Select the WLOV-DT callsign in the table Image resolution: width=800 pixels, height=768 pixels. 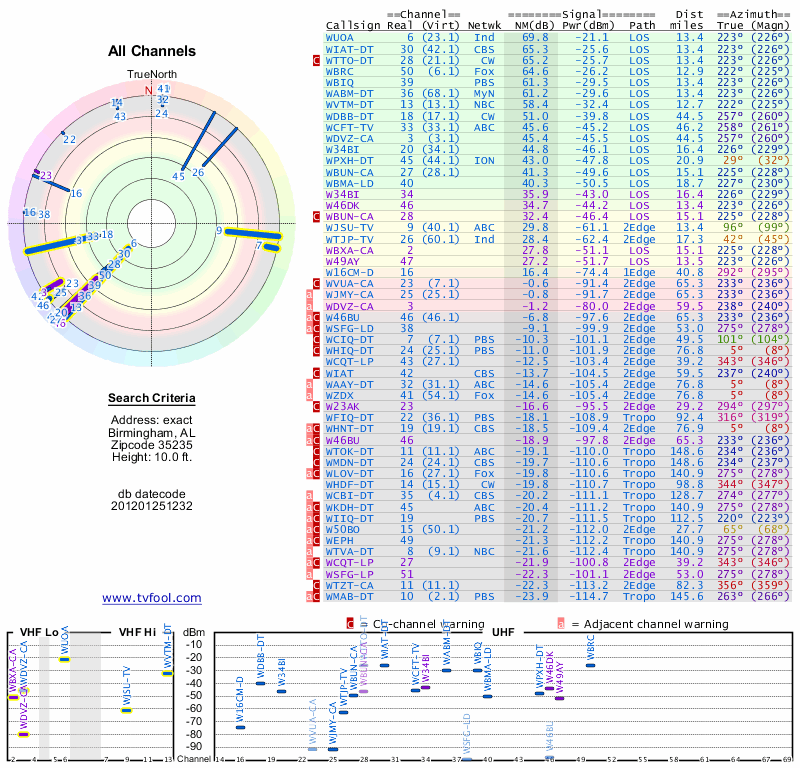coord(350,474)
